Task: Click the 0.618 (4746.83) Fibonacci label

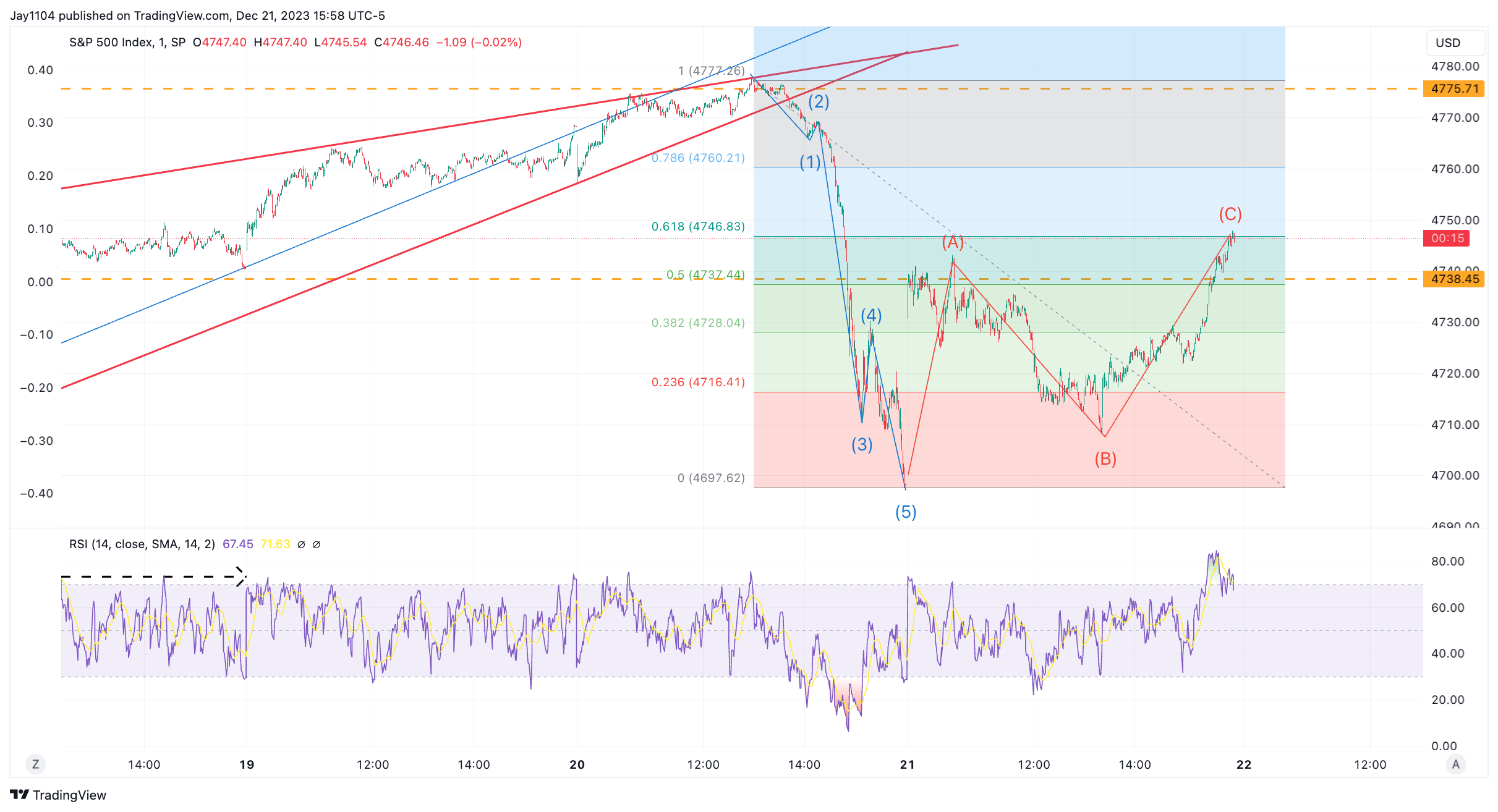Action: tap(698, 226)
